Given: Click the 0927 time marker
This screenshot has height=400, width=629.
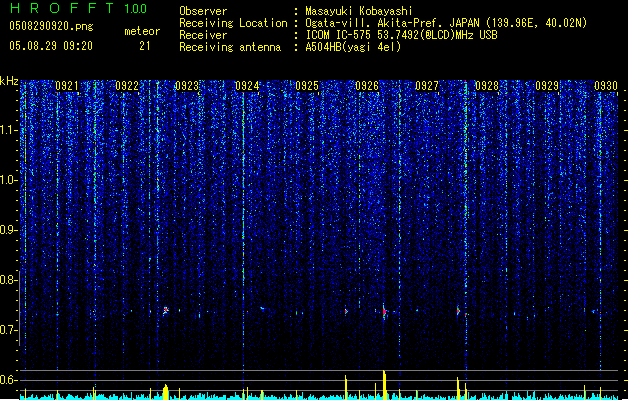Looking at the screenshot, I should point(427,86).
